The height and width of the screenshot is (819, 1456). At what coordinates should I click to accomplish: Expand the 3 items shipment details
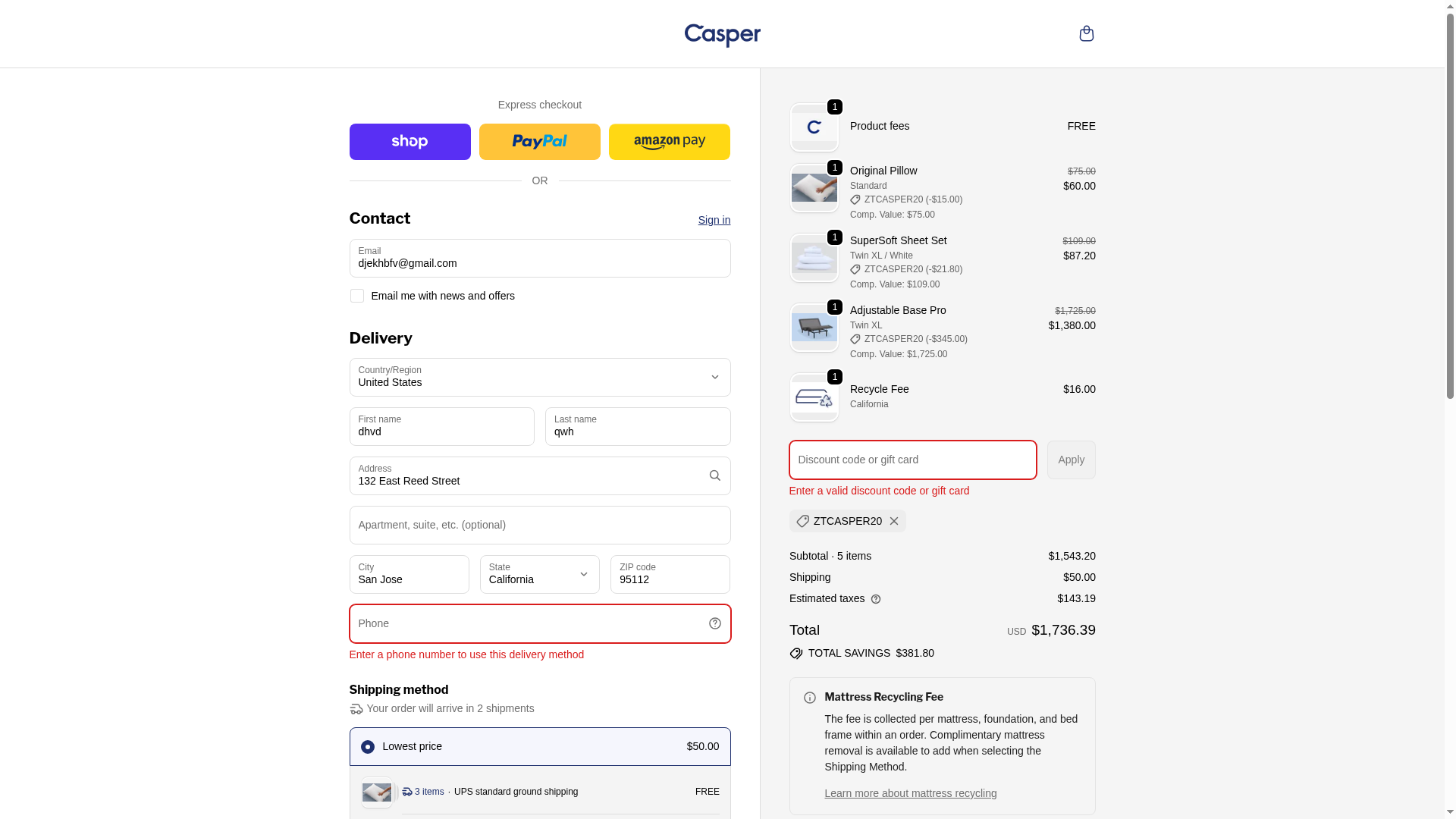(424, 792)
